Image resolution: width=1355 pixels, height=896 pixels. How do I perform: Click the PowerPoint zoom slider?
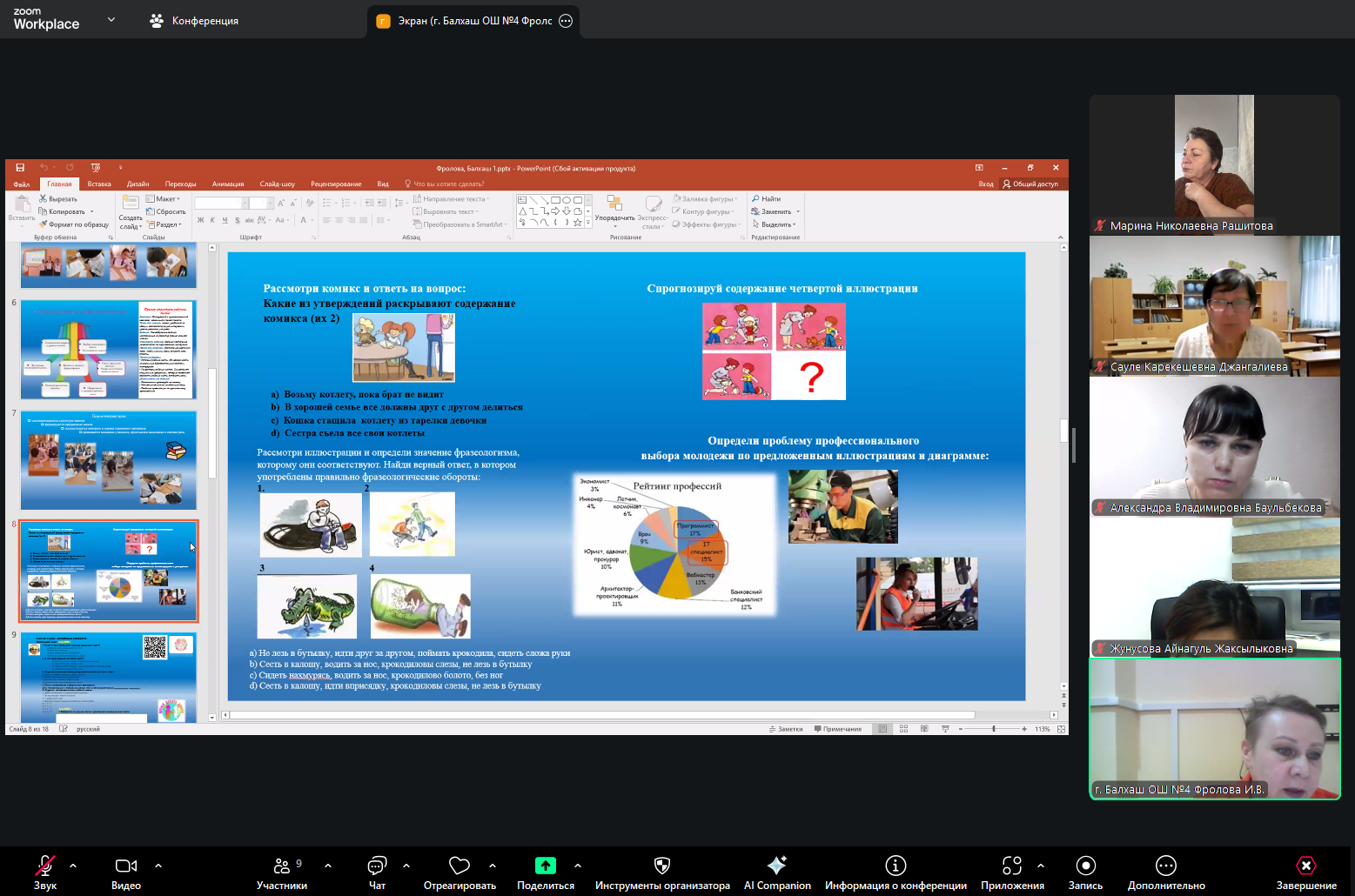(x=994, y=729)
